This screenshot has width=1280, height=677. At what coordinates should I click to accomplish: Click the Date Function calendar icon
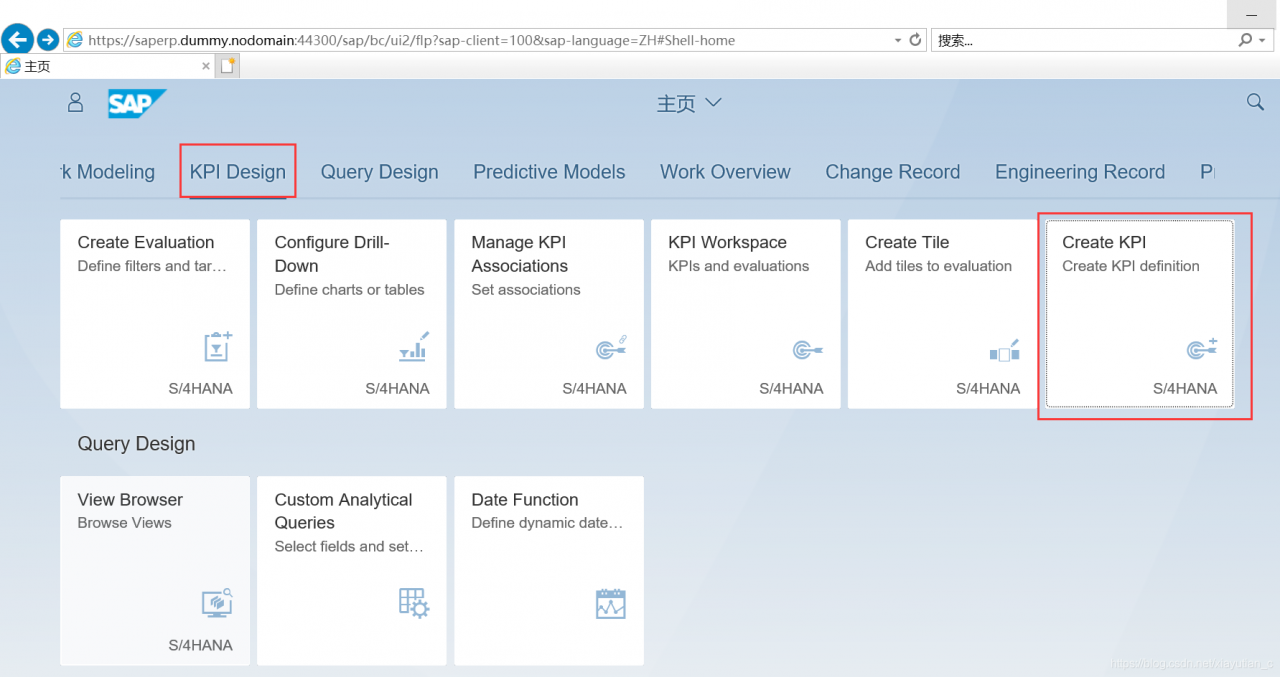611,603
